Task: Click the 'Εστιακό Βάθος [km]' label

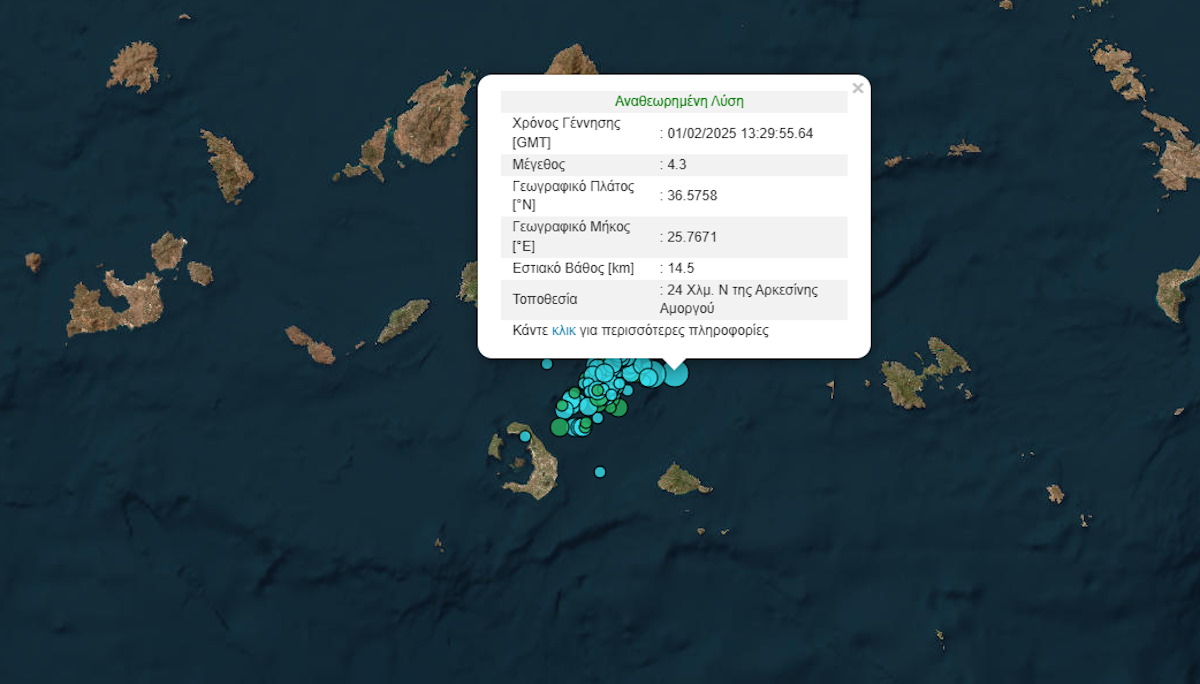Action: 573,268
